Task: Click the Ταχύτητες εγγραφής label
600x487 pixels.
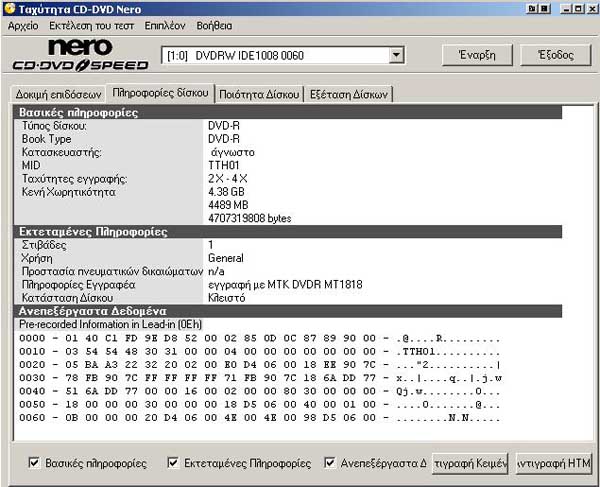Action: (74, 179)
